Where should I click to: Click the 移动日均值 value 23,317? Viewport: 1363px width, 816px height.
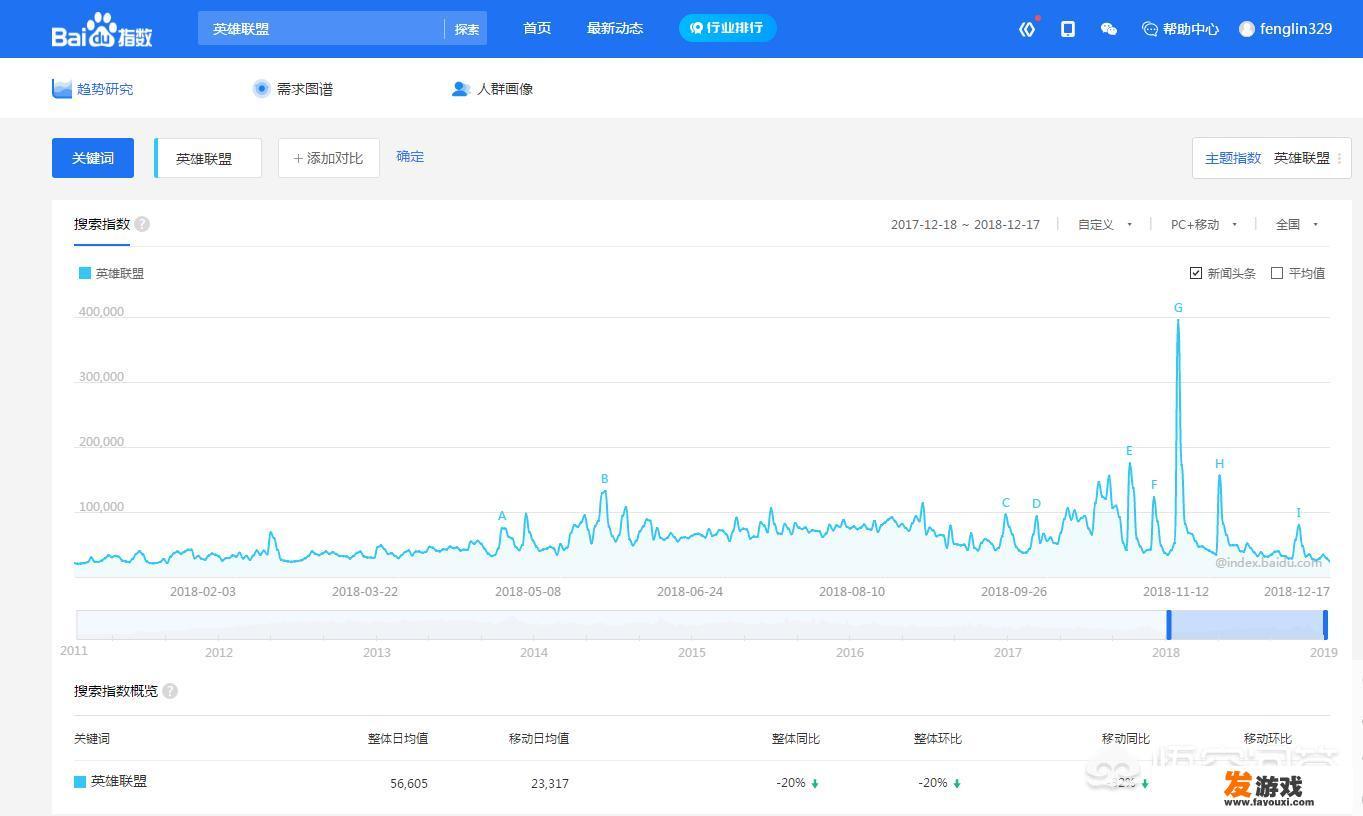550,783
